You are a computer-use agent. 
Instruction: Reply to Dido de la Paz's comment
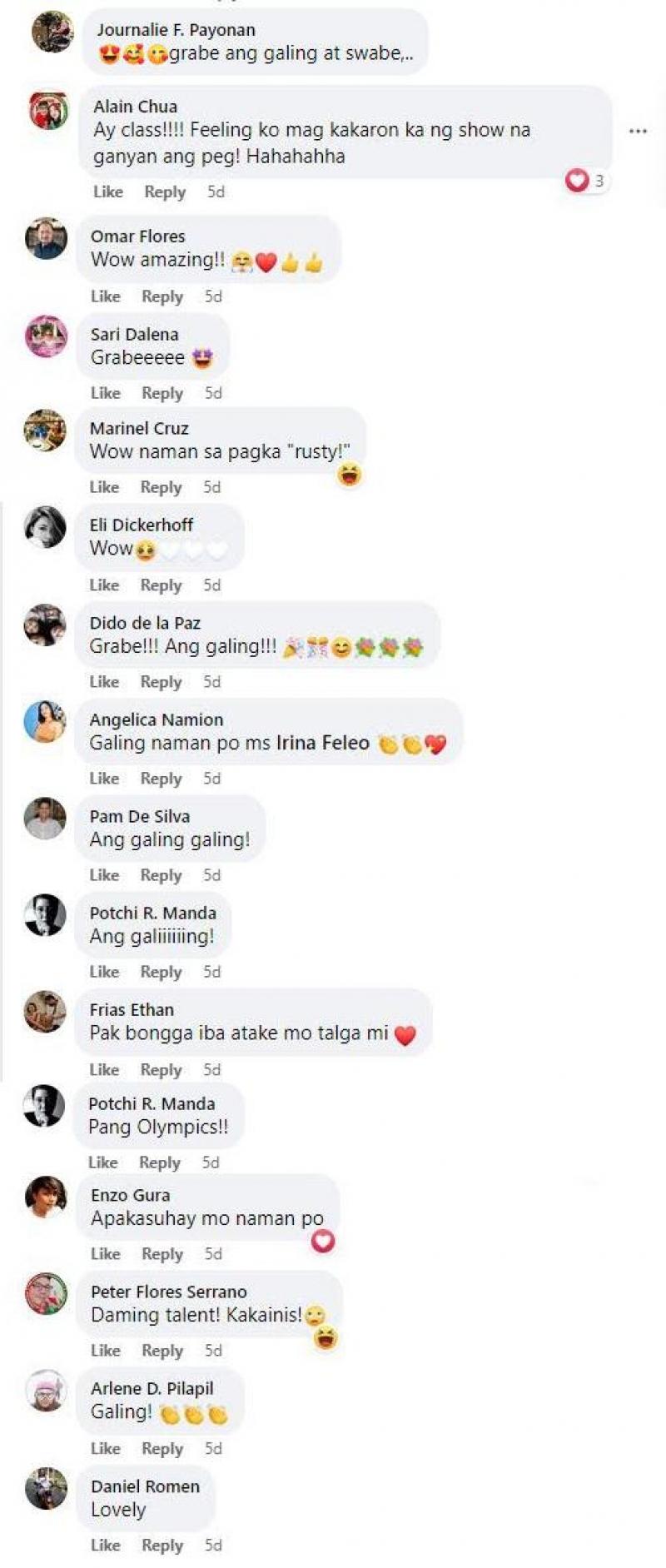click(161, 682)
